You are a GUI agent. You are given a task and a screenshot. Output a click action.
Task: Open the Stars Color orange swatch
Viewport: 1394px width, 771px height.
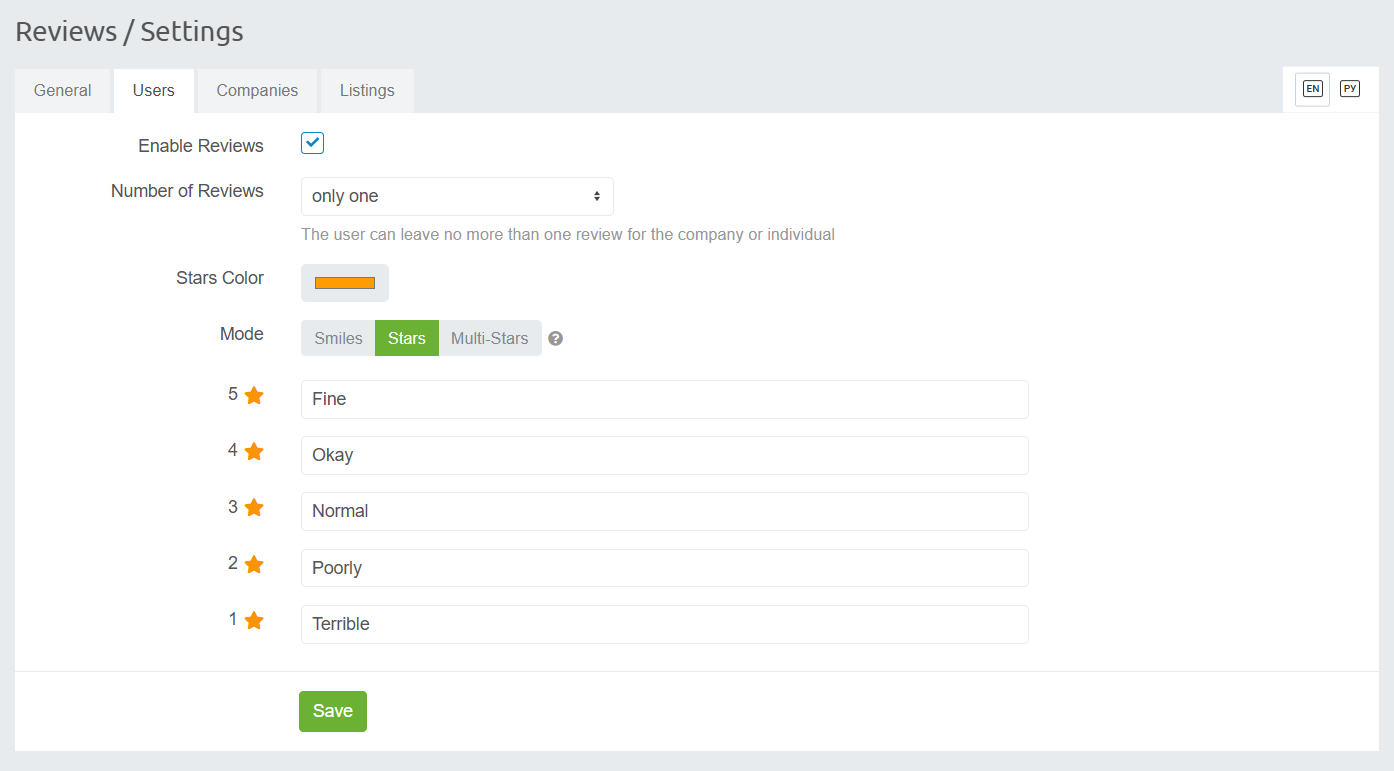(345, 283)
